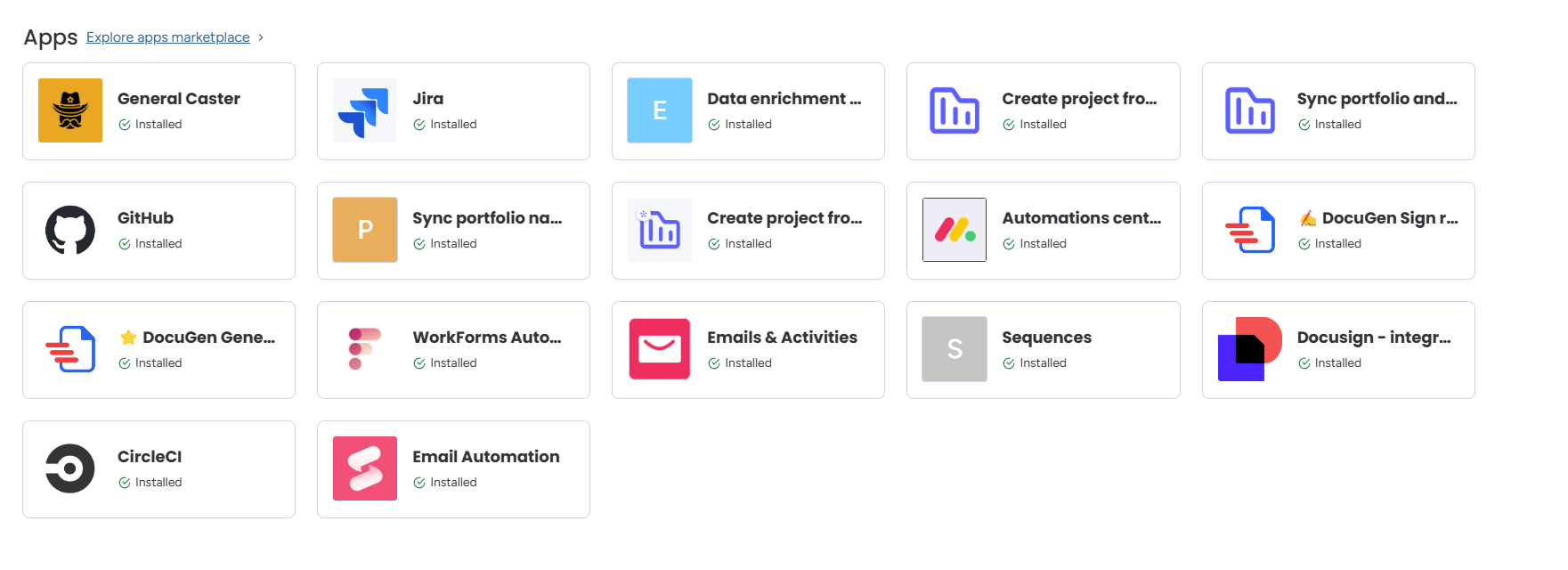1568x570 pixels.
Task: Click the star emoji beside DocuGen Gene...
Action: coord(128,338)
